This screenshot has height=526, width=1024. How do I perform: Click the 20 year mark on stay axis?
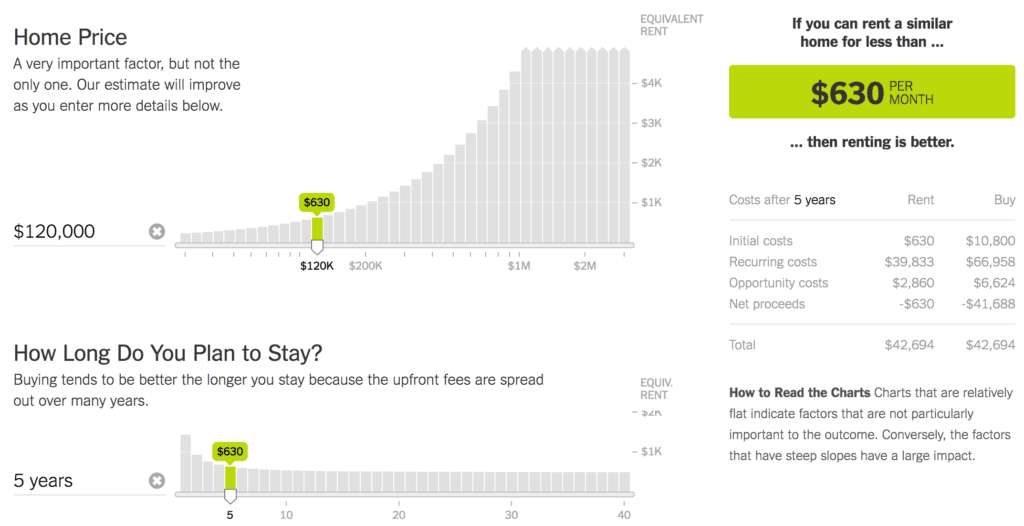399,515
